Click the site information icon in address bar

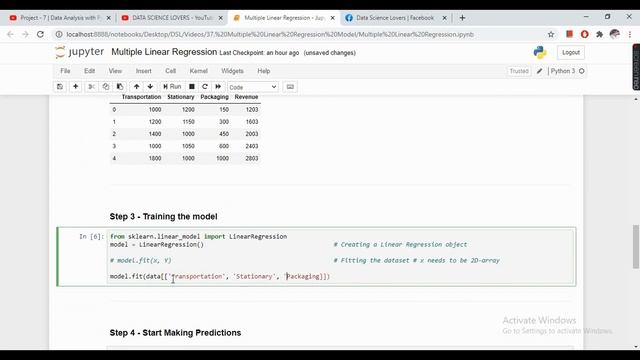pos(59,34)
